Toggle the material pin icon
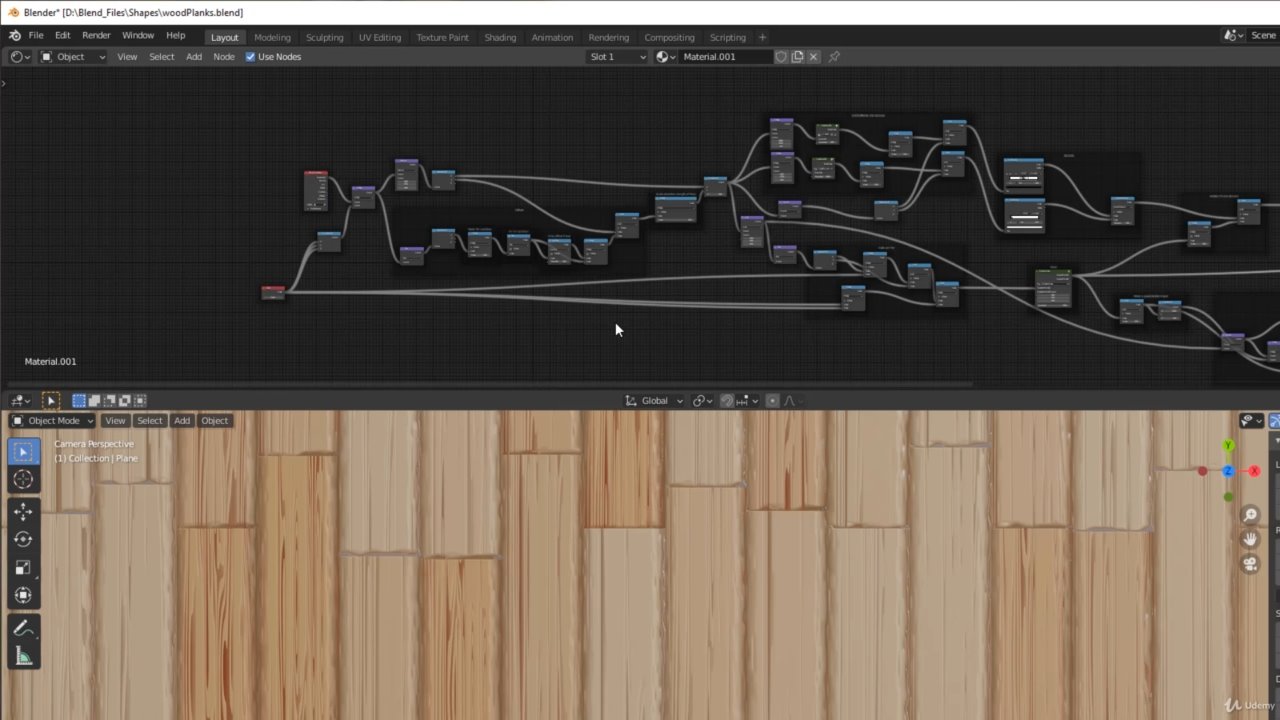Viewport: 1280px width, 720px height. click(834, 57)
